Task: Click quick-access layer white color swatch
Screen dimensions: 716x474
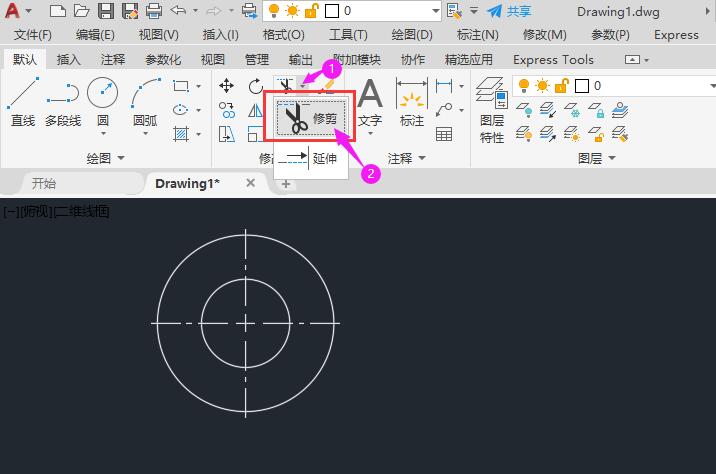Action: click(332, 11)
